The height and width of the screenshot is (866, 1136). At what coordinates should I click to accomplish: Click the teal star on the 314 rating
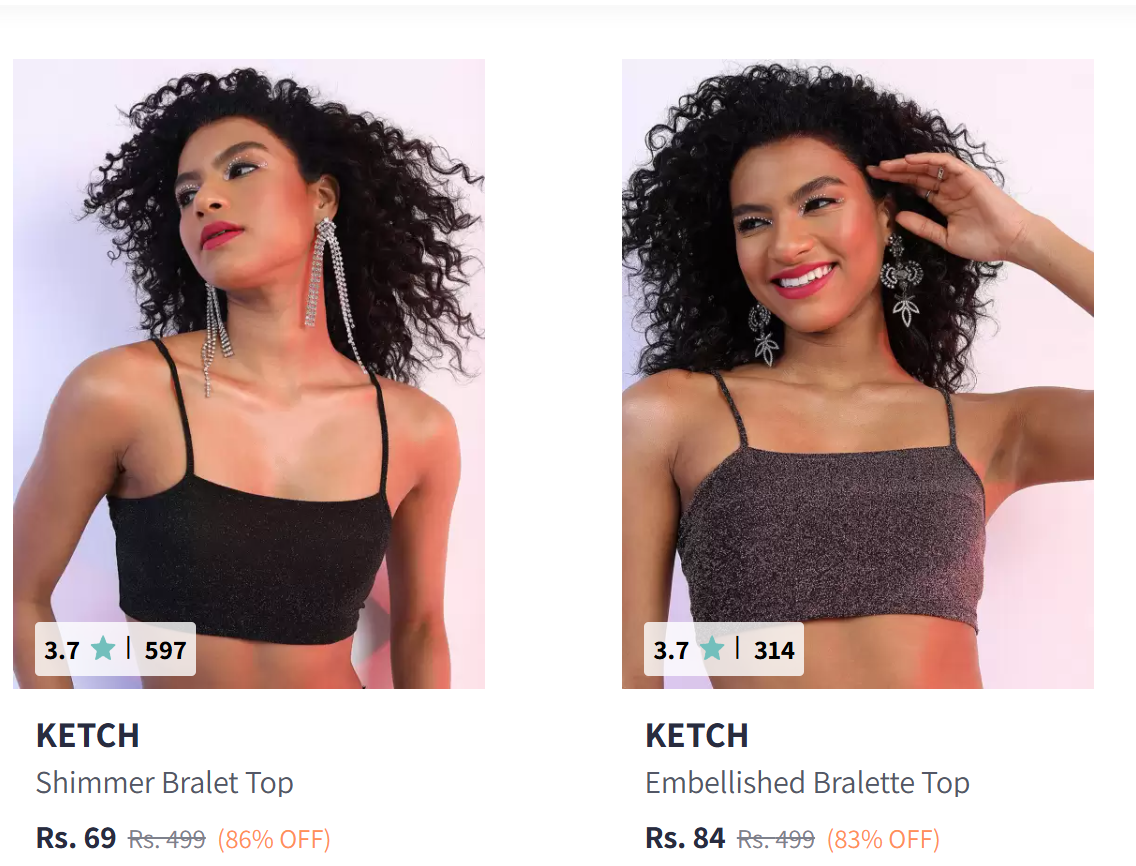[x=712, y=649]
